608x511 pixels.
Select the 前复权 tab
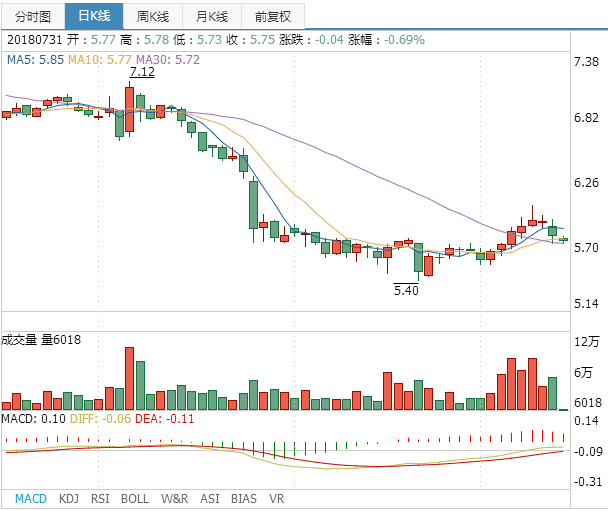click(273, 16)
